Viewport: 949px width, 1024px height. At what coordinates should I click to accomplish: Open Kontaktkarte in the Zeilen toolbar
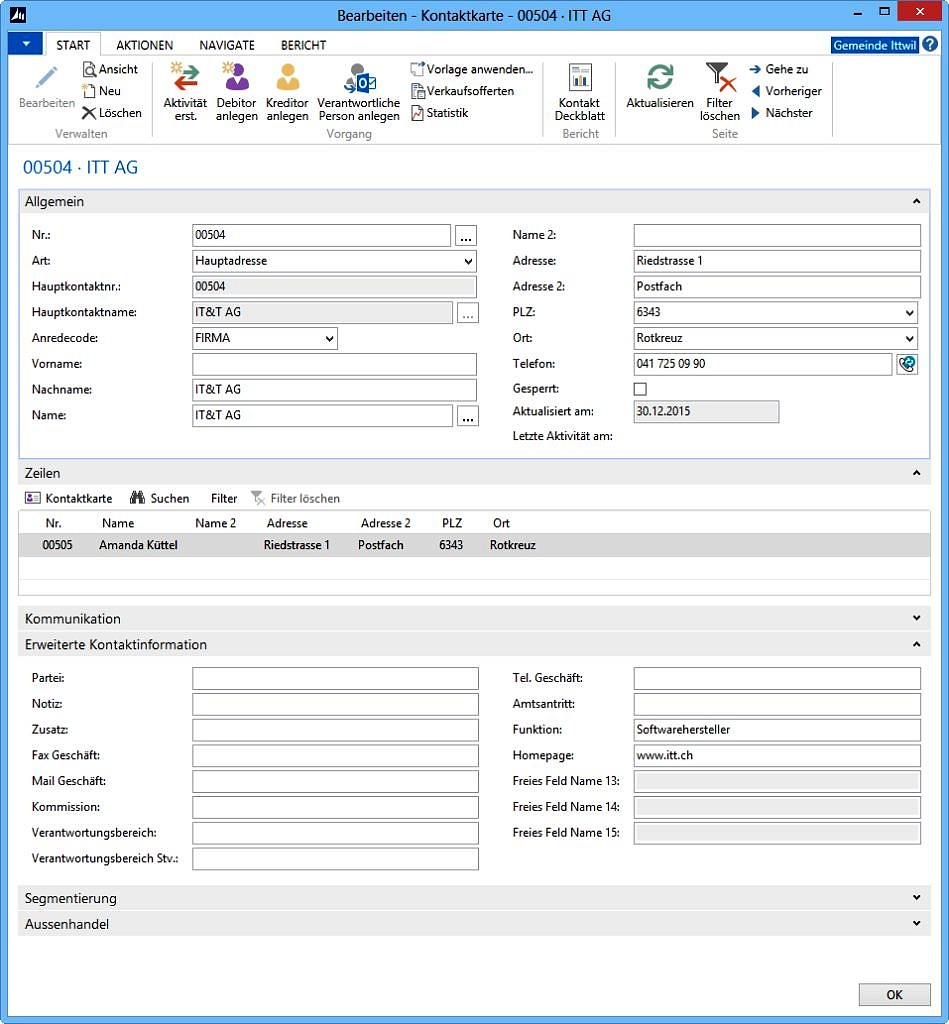pyautogui.click(x=69, y=498)
